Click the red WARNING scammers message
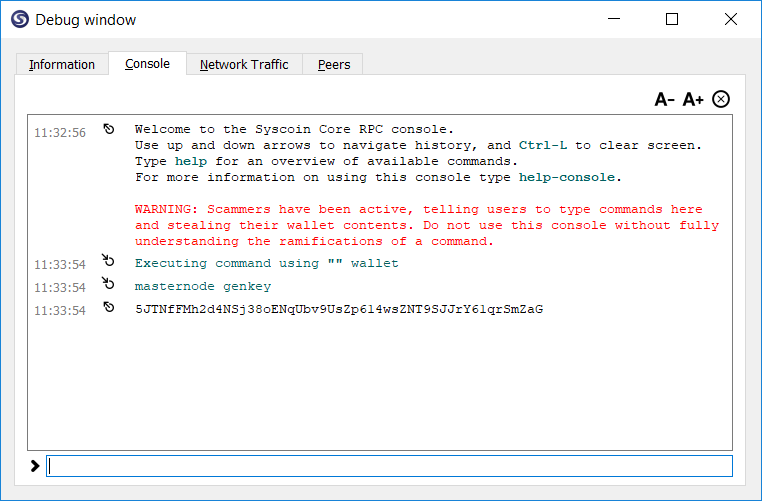 tap(427, 225)
